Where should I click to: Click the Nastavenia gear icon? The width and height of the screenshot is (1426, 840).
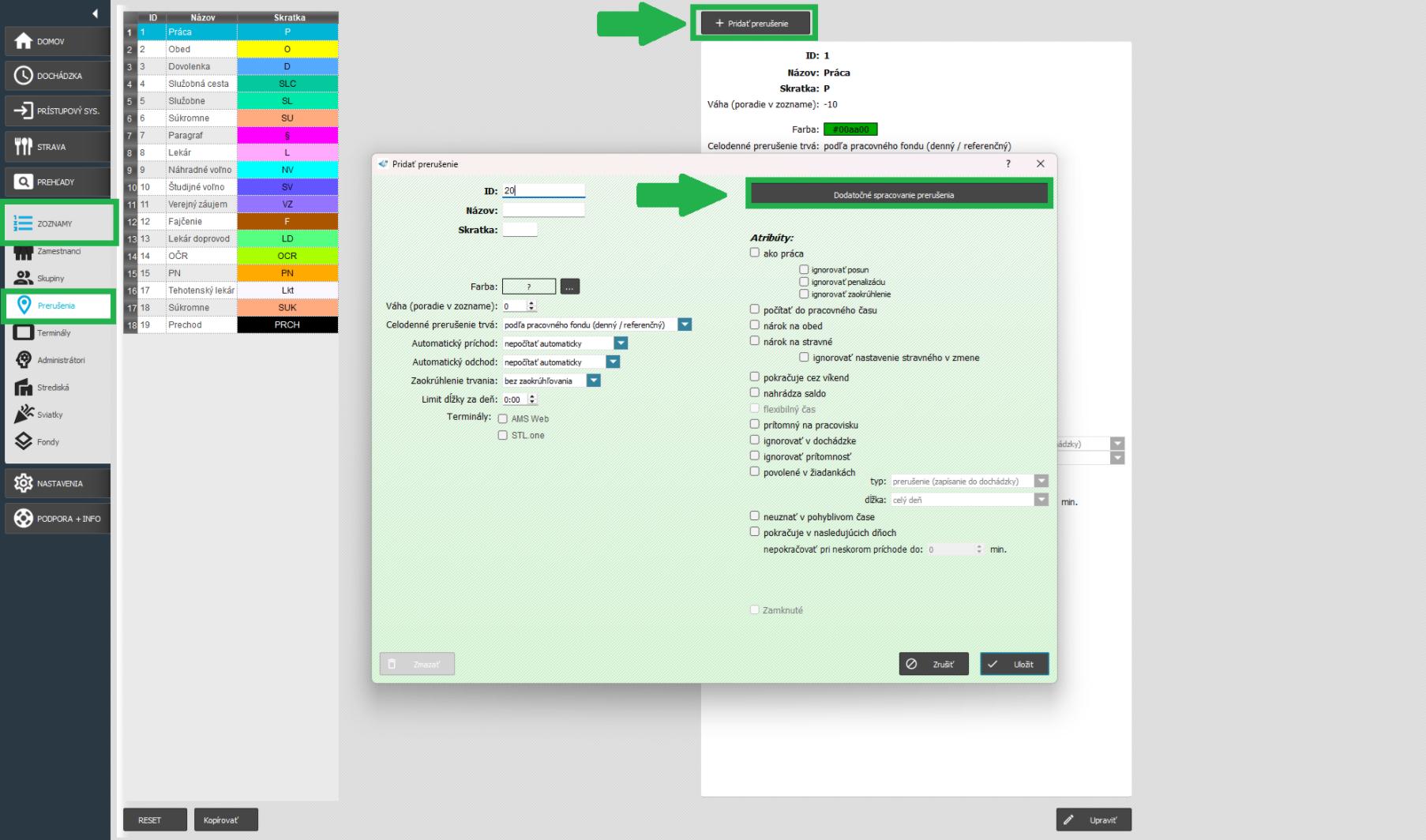pyautogui.click(x=24, y=483)
